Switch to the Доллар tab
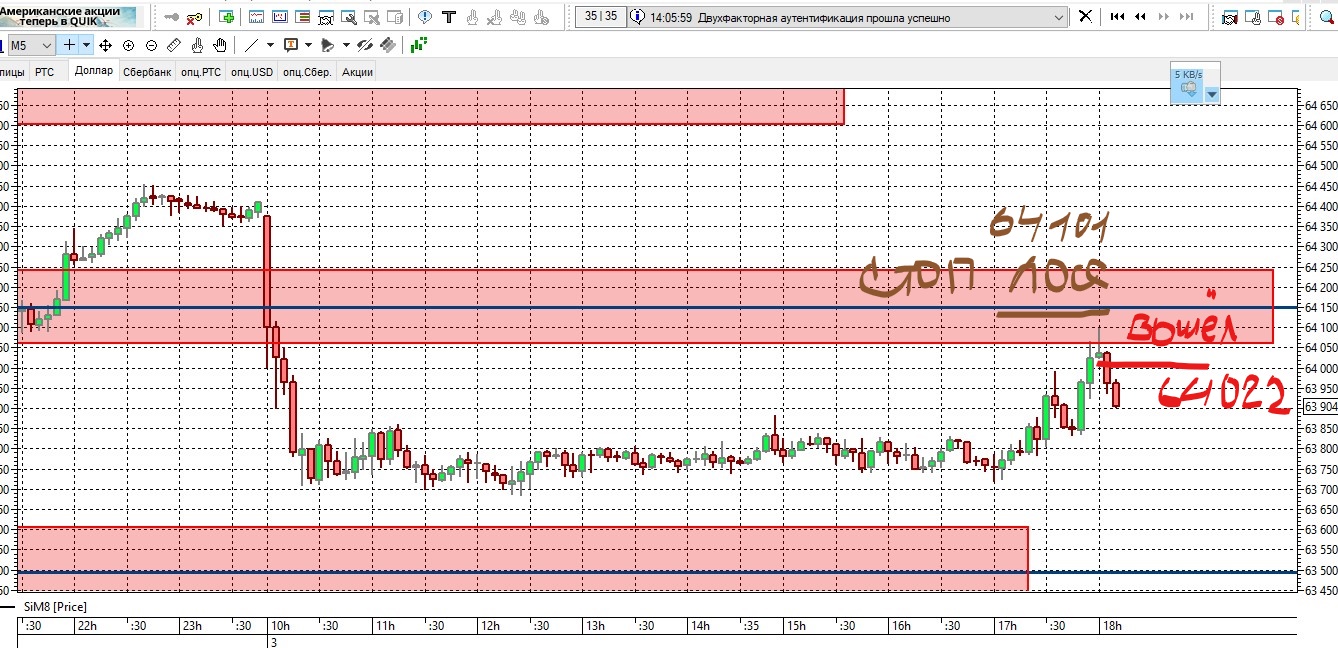Image resolution: width=1338 pixels, height=648 pixels. coord(94,71)
